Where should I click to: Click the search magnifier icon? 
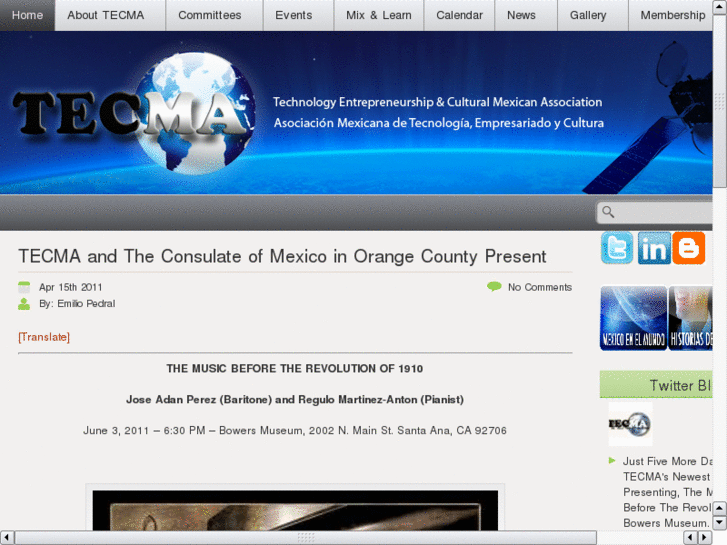point(608,212)
